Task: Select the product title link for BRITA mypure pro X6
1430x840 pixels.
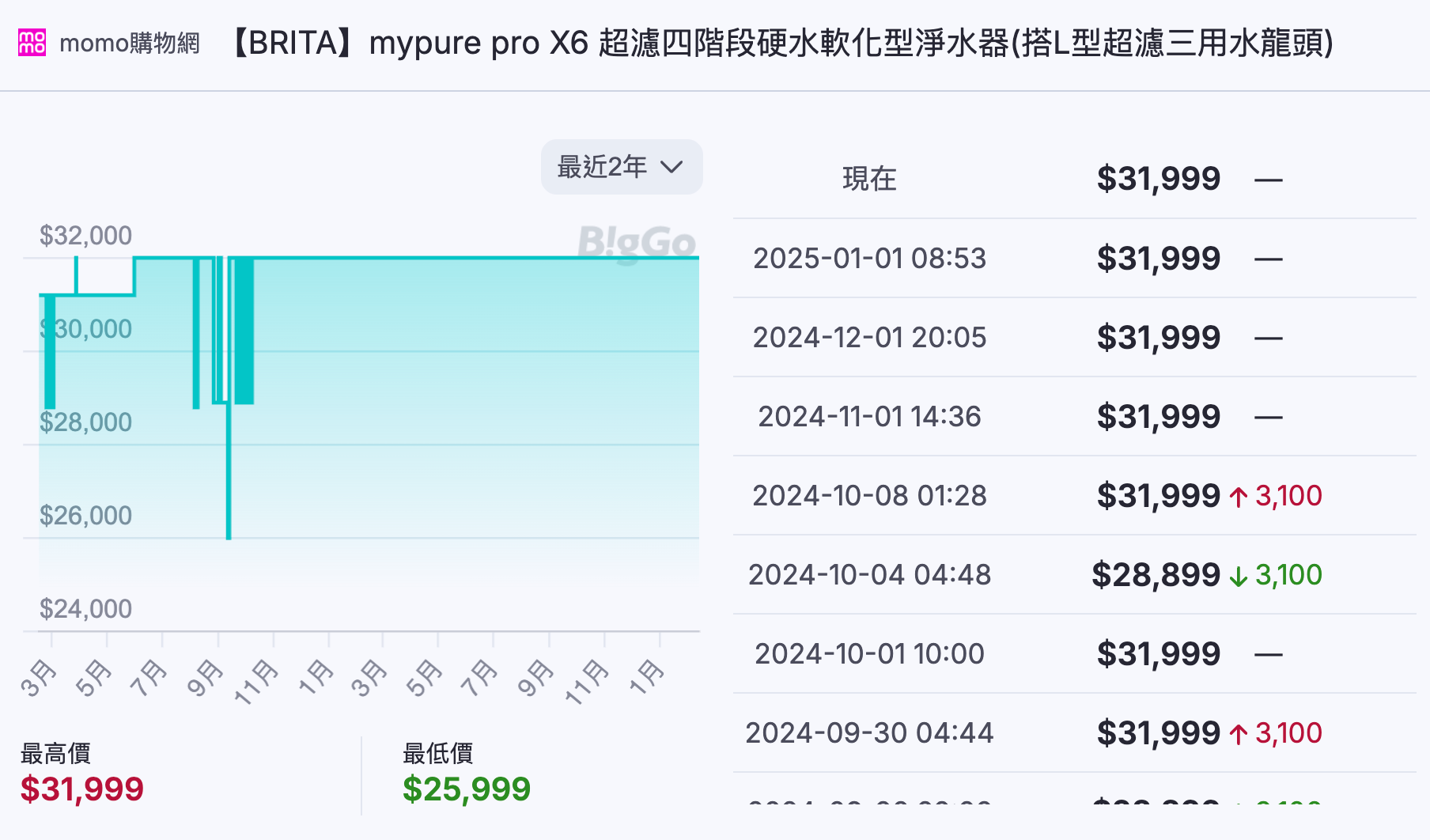Action: [781, 44]
